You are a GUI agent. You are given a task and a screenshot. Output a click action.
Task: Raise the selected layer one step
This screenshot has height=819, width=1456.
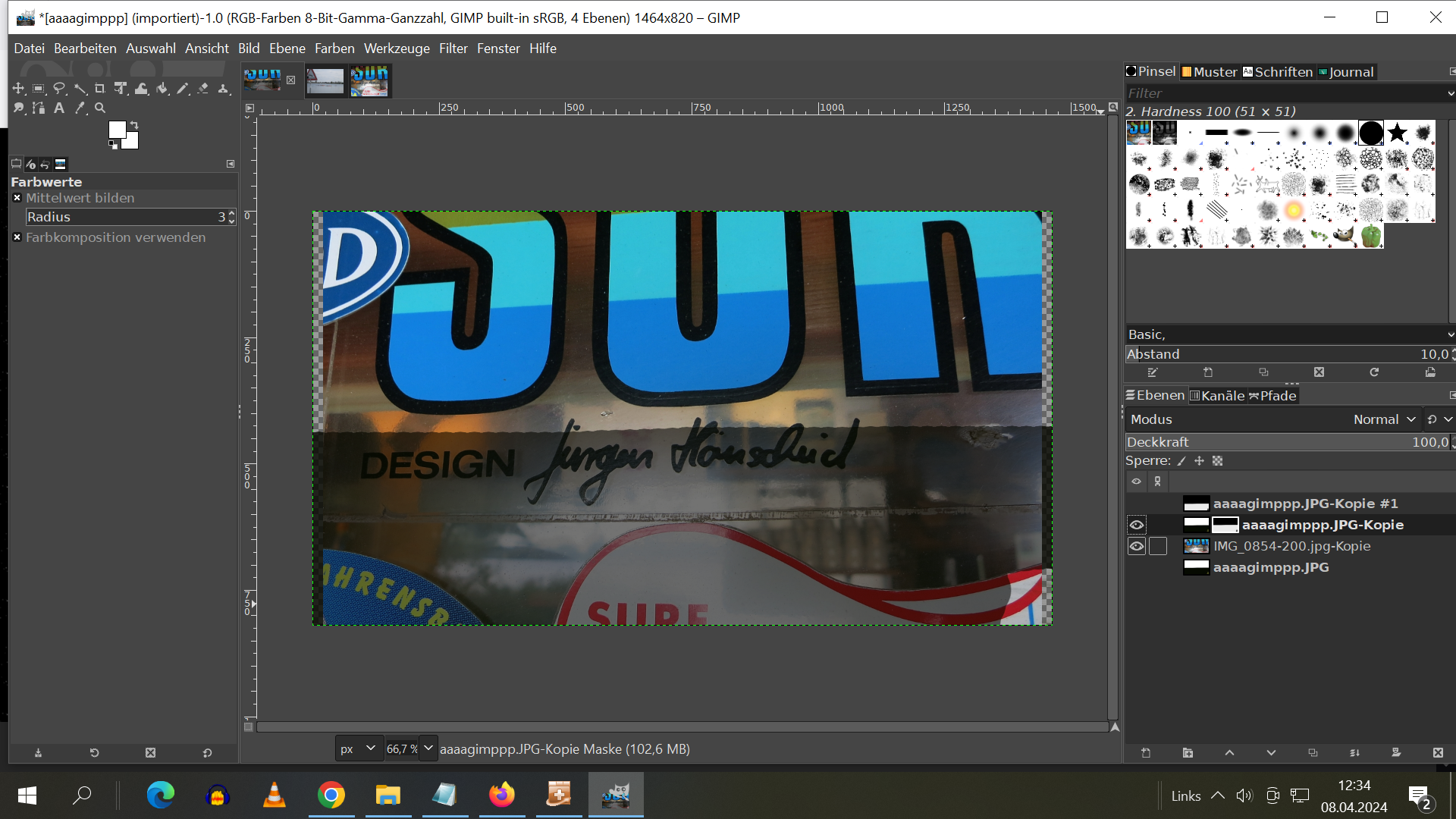click(x=1229, y=753)
